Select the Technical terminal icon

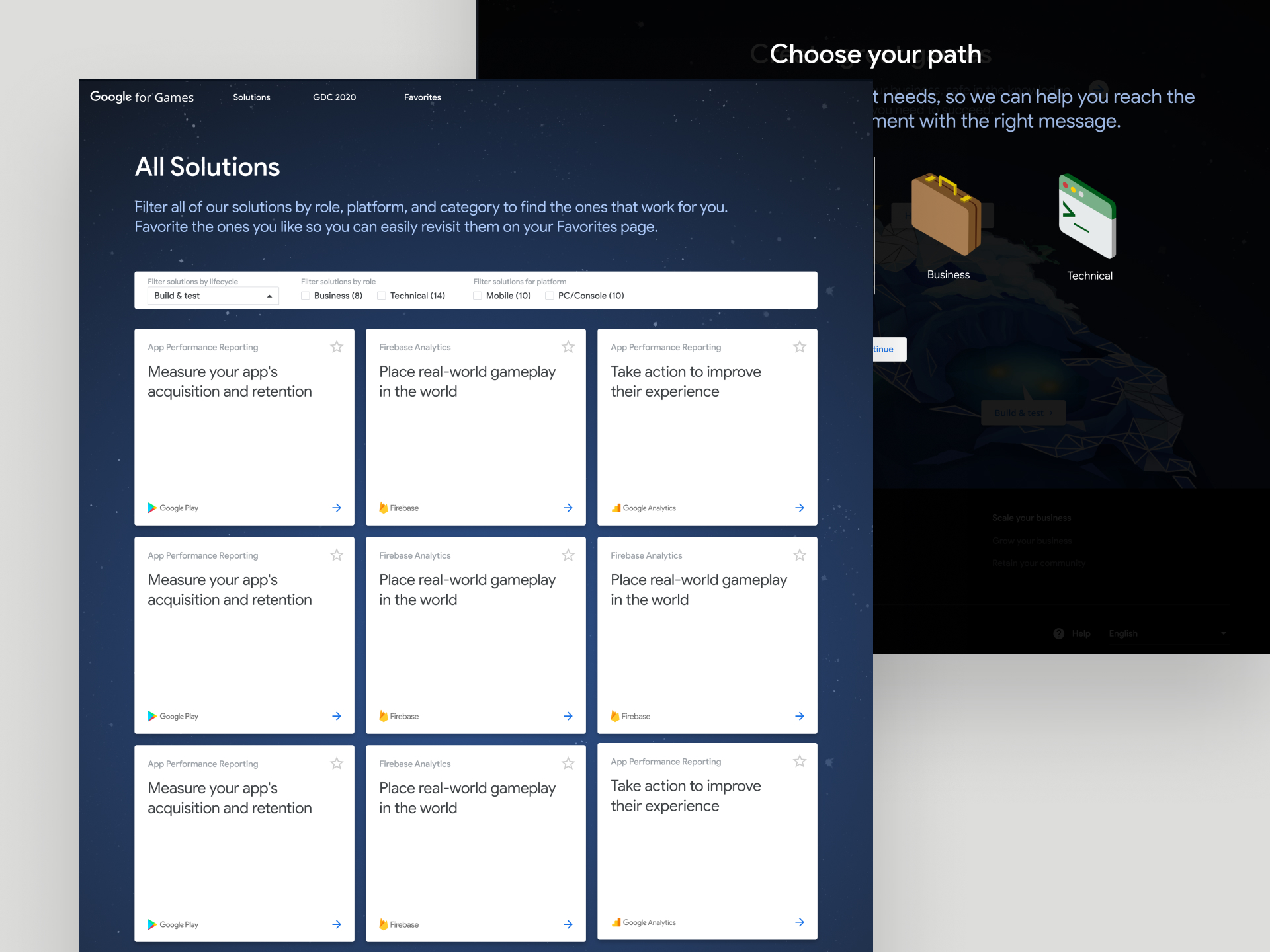(x=1087, y=217)
